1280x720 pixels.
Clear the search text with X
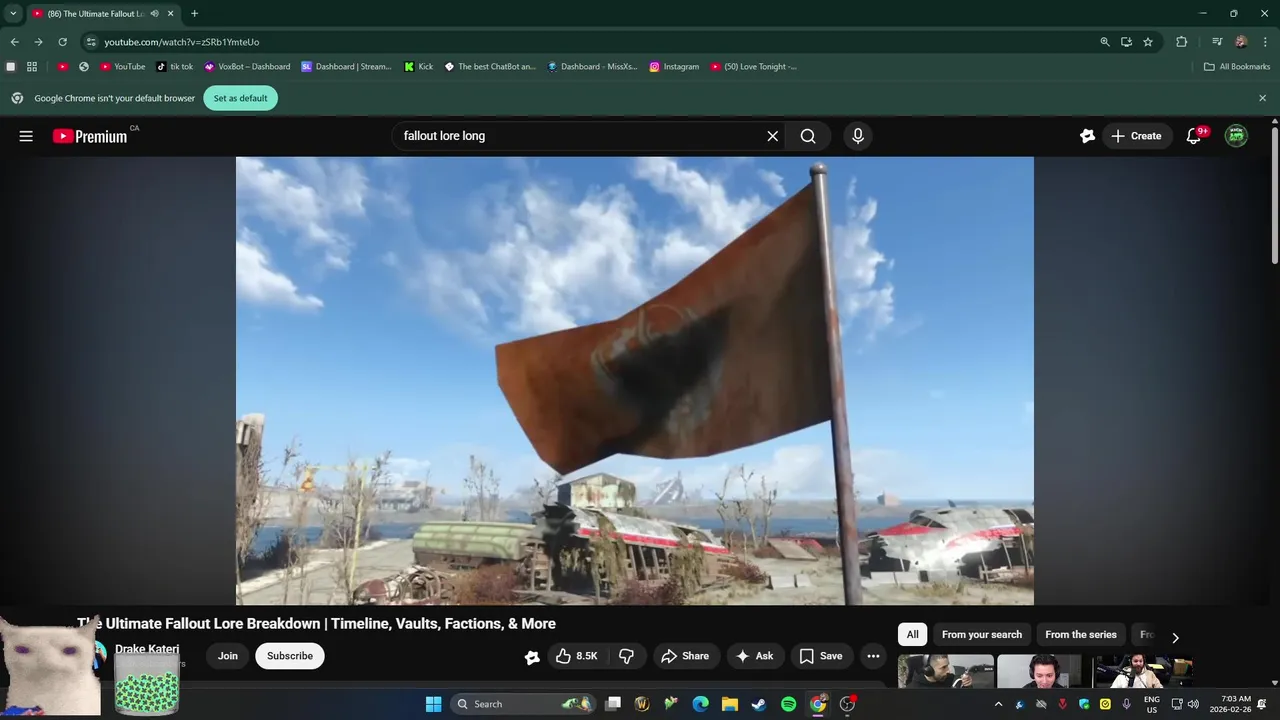[772, 136]
